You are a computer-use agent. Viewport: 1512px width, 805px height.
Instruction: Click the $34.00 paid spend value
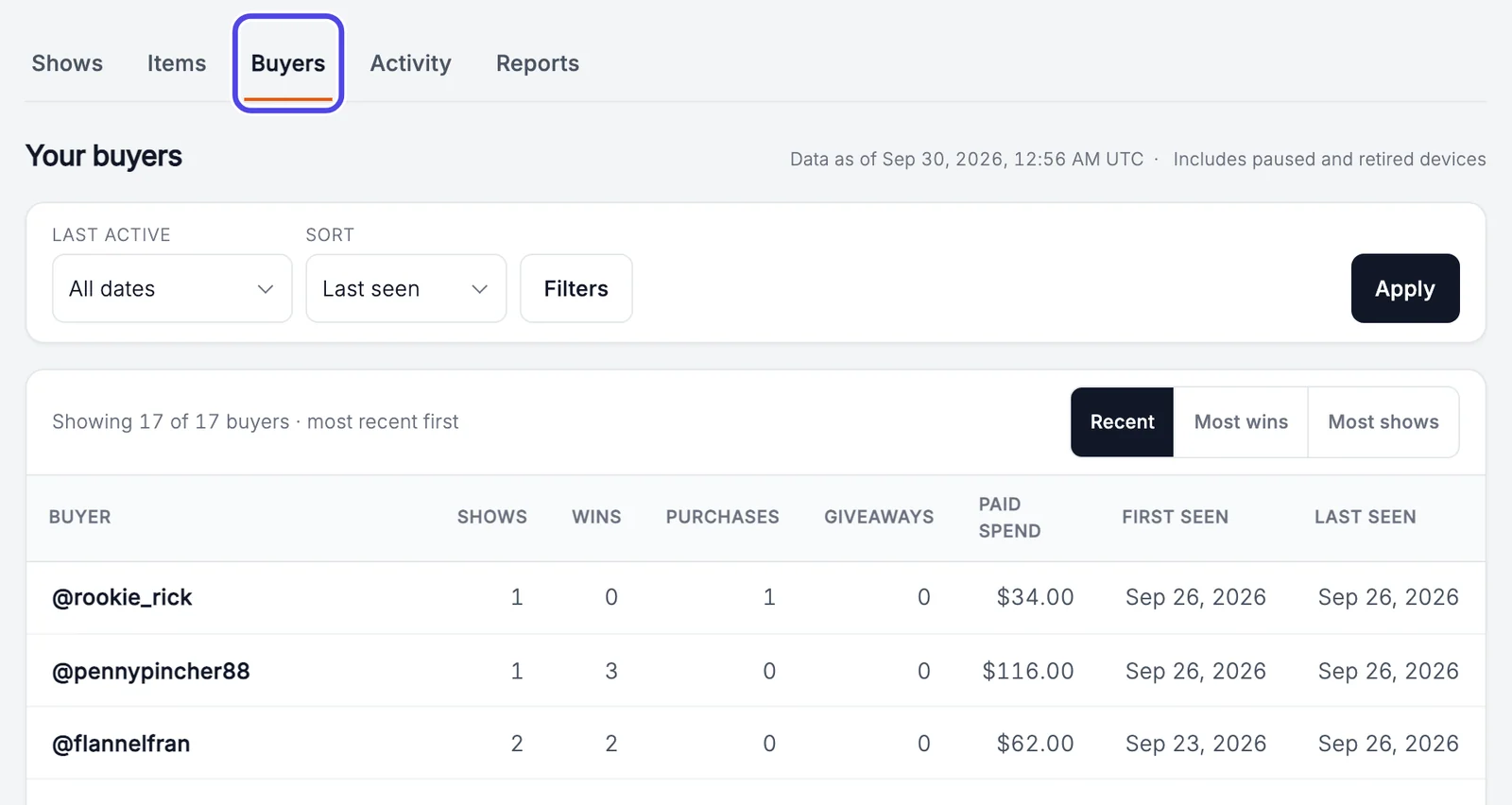pyautogui.click(x=1035, y=597)
